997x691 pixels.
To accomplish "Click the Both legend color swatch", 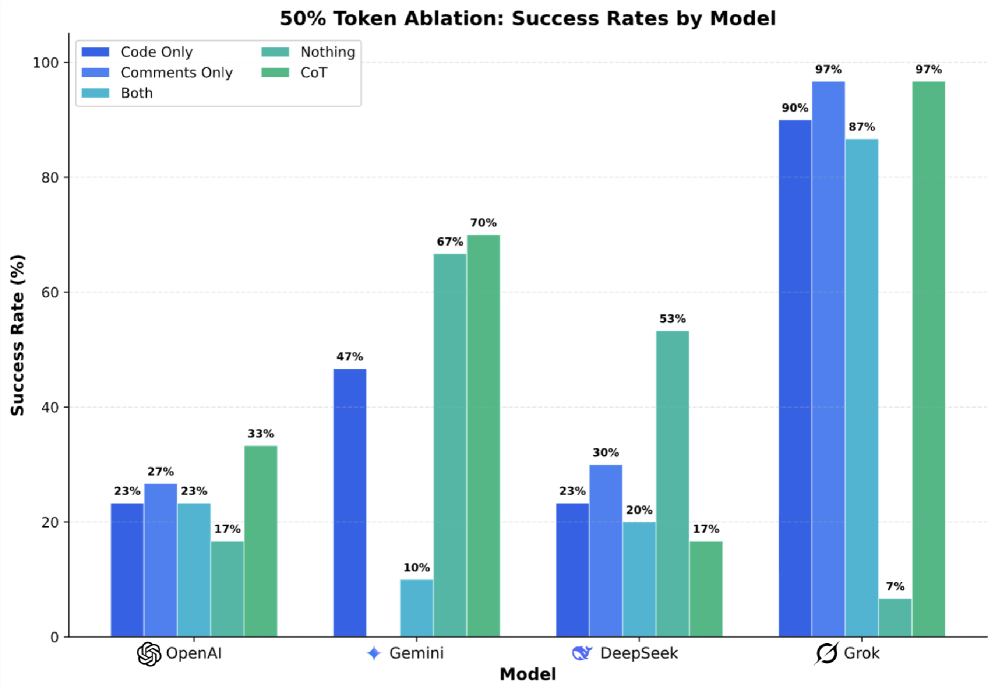I will click(x=97, y=93).
